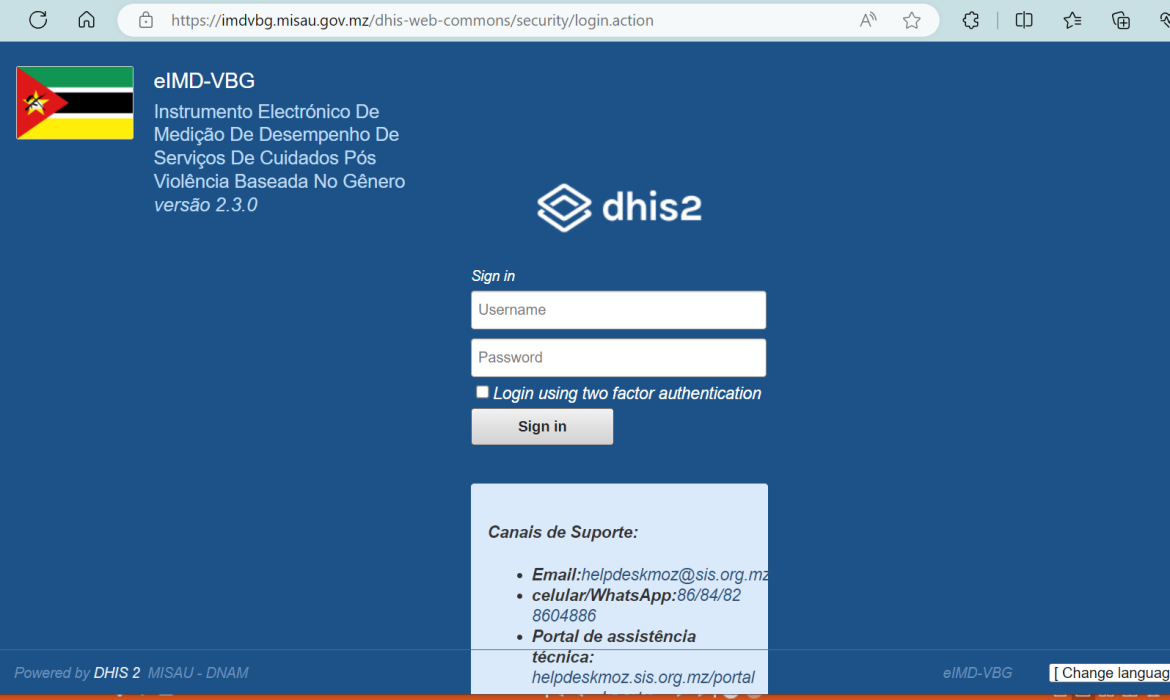Select the dhis2 logo on the page
Image resolution: width=1170 pixels, height=700 pixels.
618,207
